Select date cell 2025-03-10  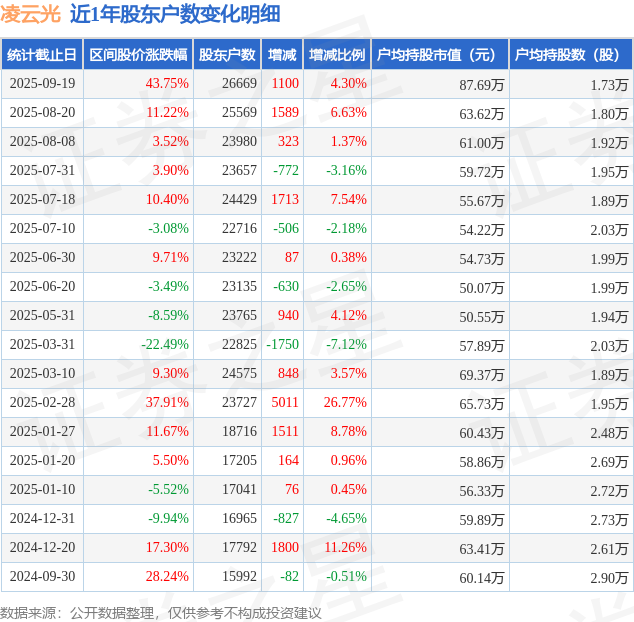click(42, 373)
